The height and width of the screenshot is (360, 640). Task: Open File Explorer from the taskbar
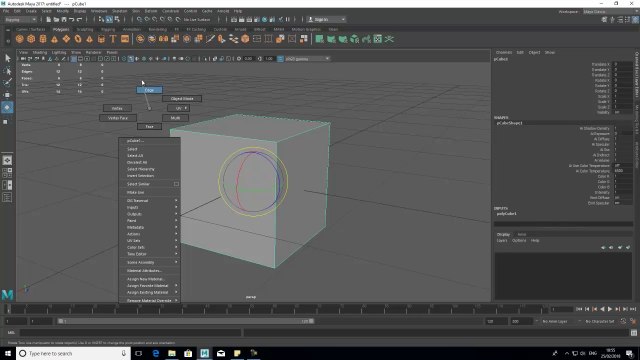coord(172,353)
